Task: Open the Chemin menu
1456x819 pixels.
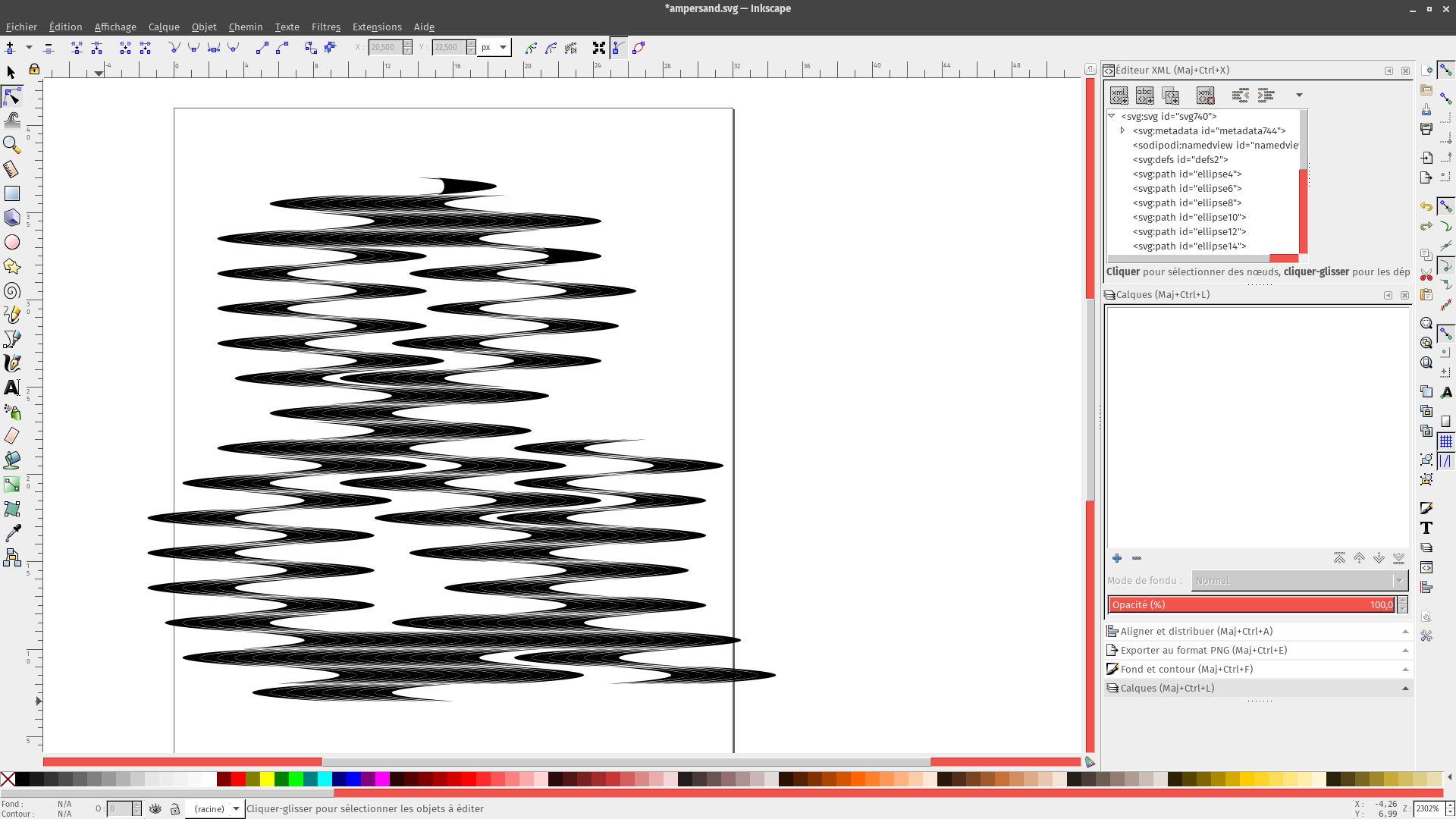Action: (245, 27)
